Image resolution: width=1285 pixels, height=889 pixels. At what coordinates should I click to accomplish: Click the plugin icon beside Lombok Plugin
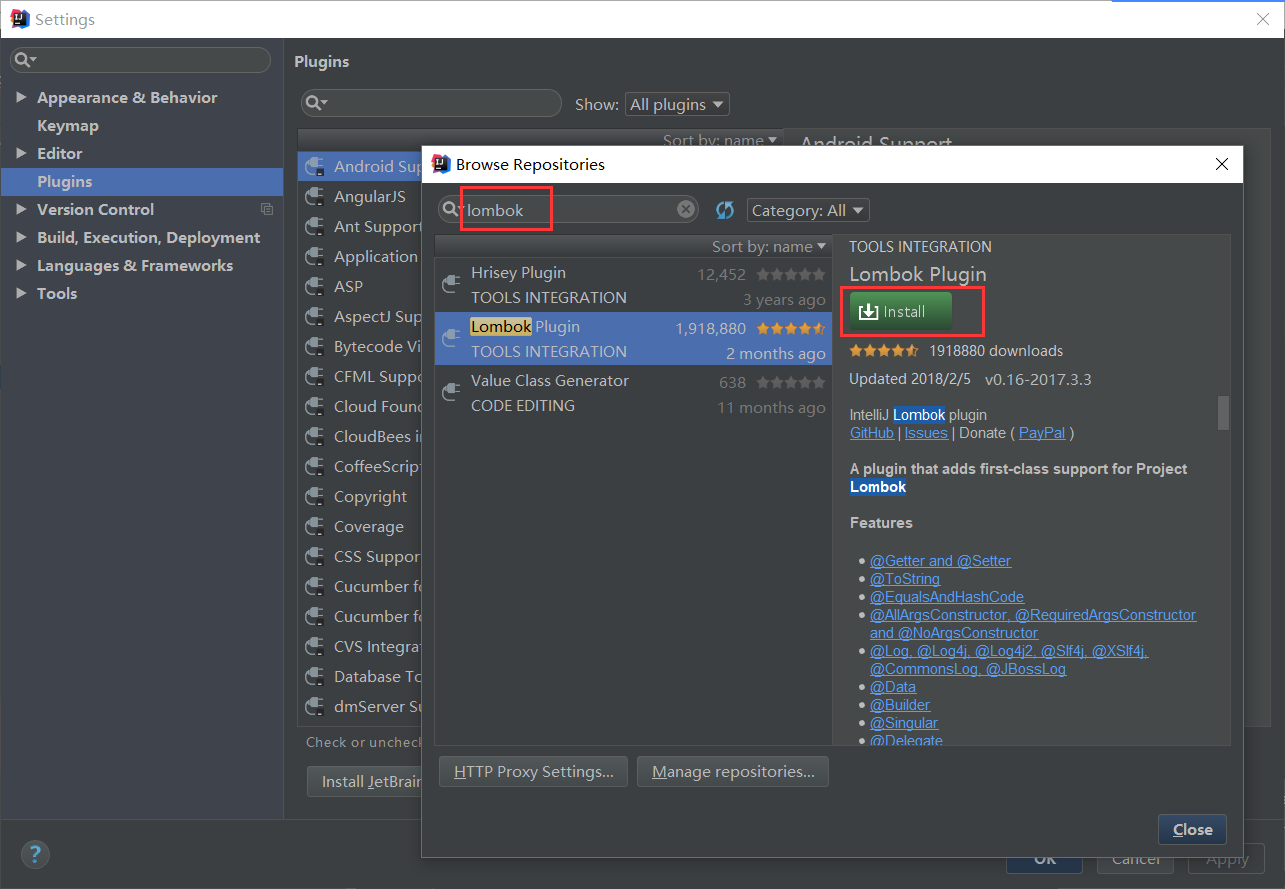click(452, 339)
